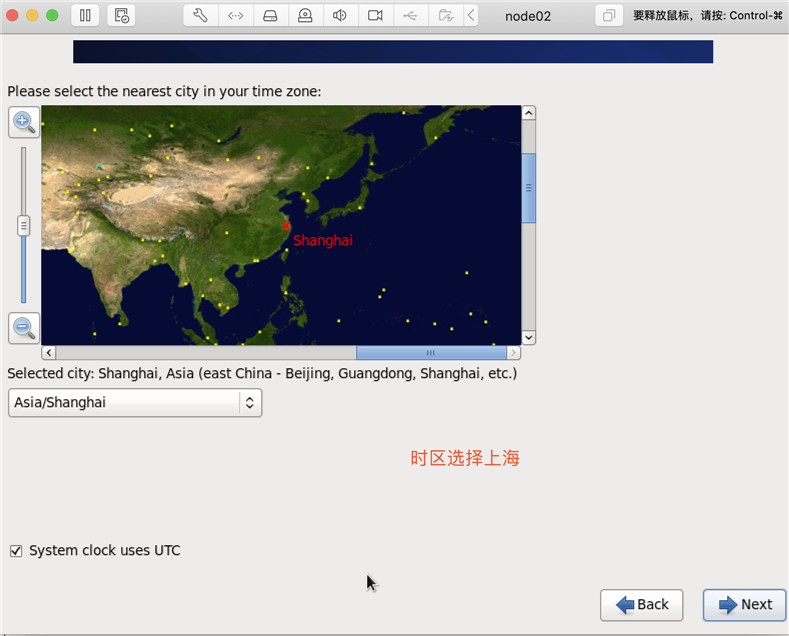Image resolution: width=789 pixels, height=636 pixels.
Task: Adjust the map zoom level slider
Action: 24,225
